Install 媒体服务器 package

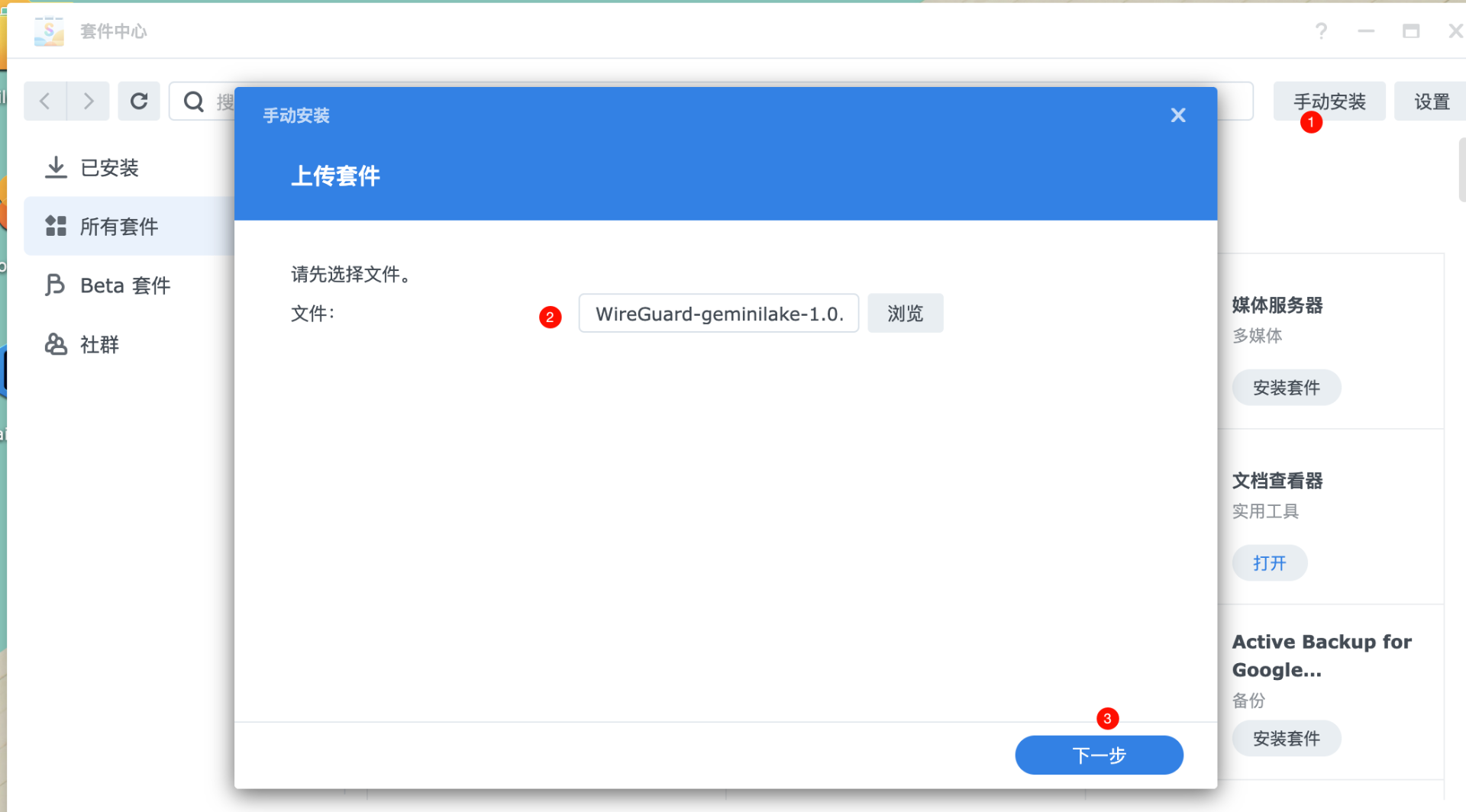(1286, 388)
